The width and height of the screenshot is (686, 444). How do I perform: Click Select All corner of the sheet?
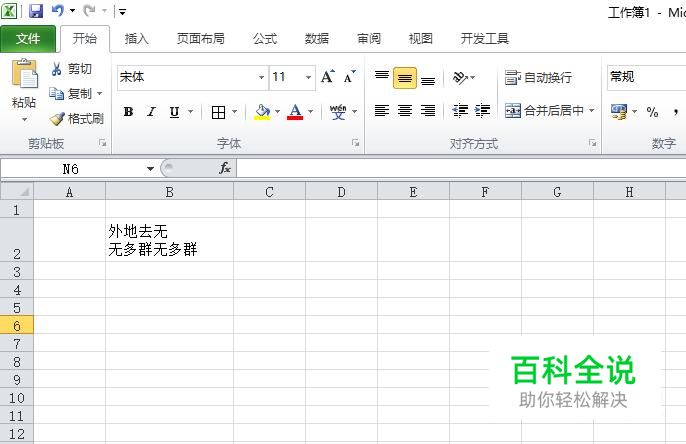click(x=17, y=191)
